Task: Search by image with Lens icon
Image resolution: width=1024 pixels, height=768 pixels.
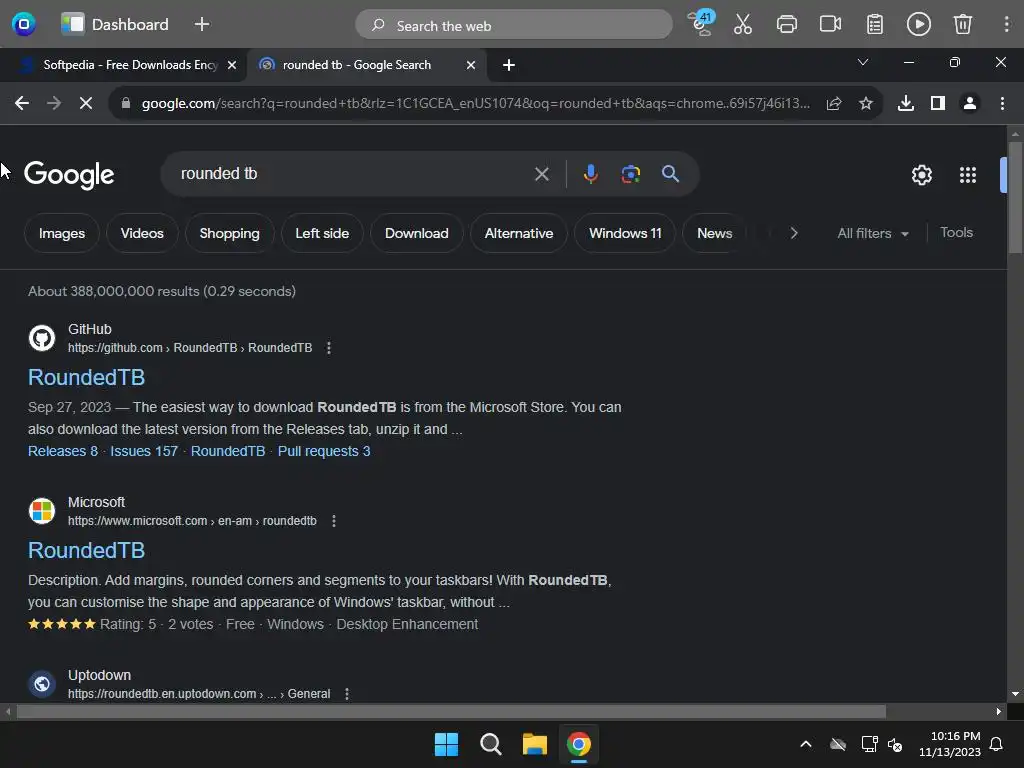Action: click(x=630, y=174)
